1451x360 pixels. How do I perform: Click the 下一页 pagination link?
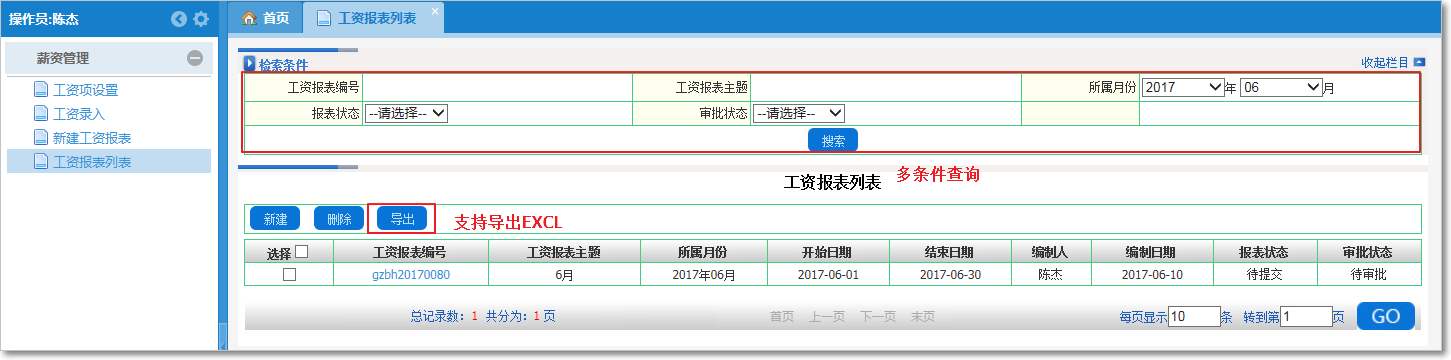878,316
